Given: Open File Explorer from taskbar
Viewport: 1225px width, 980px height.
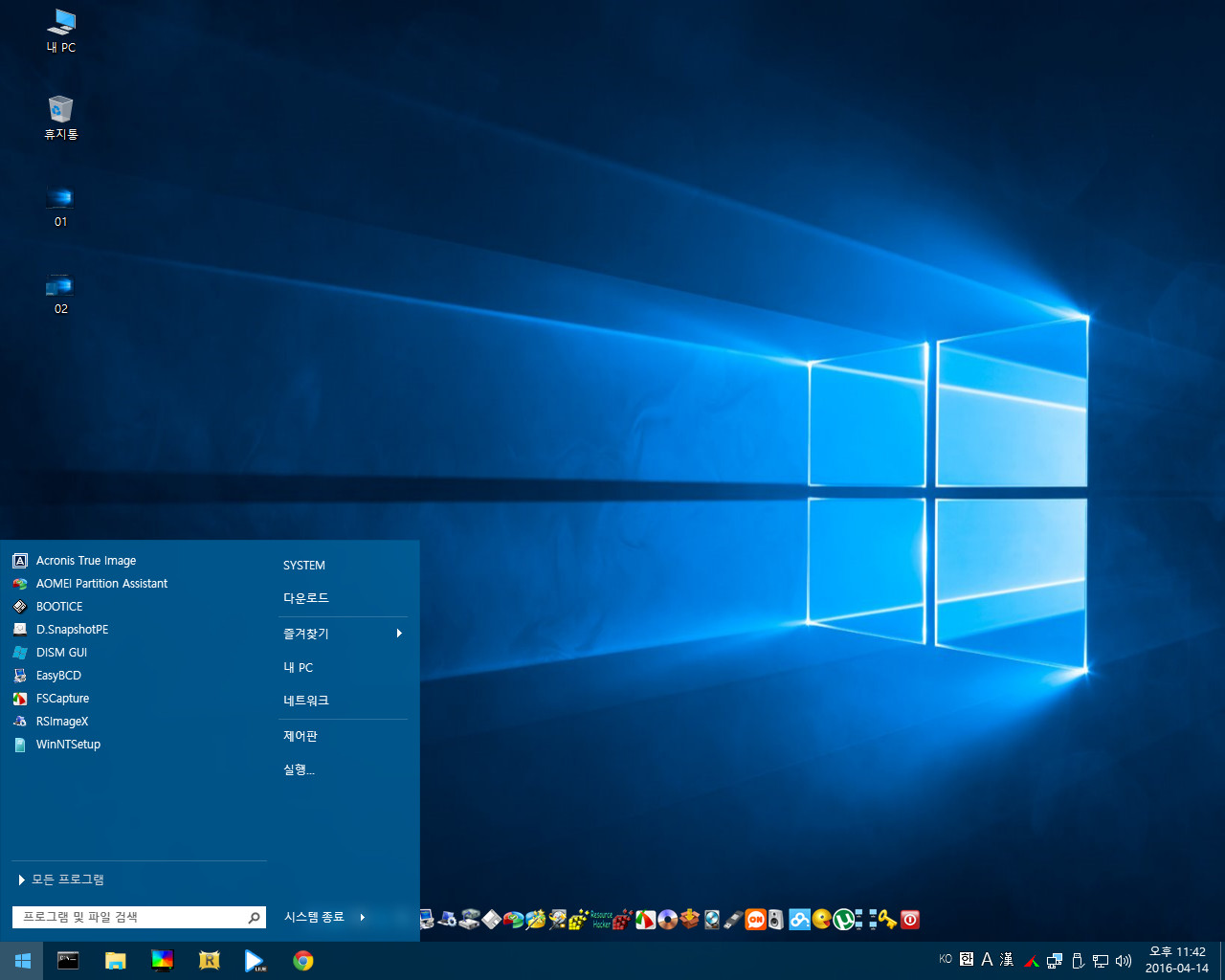Looking at the screenshot, I should point(115,961).
